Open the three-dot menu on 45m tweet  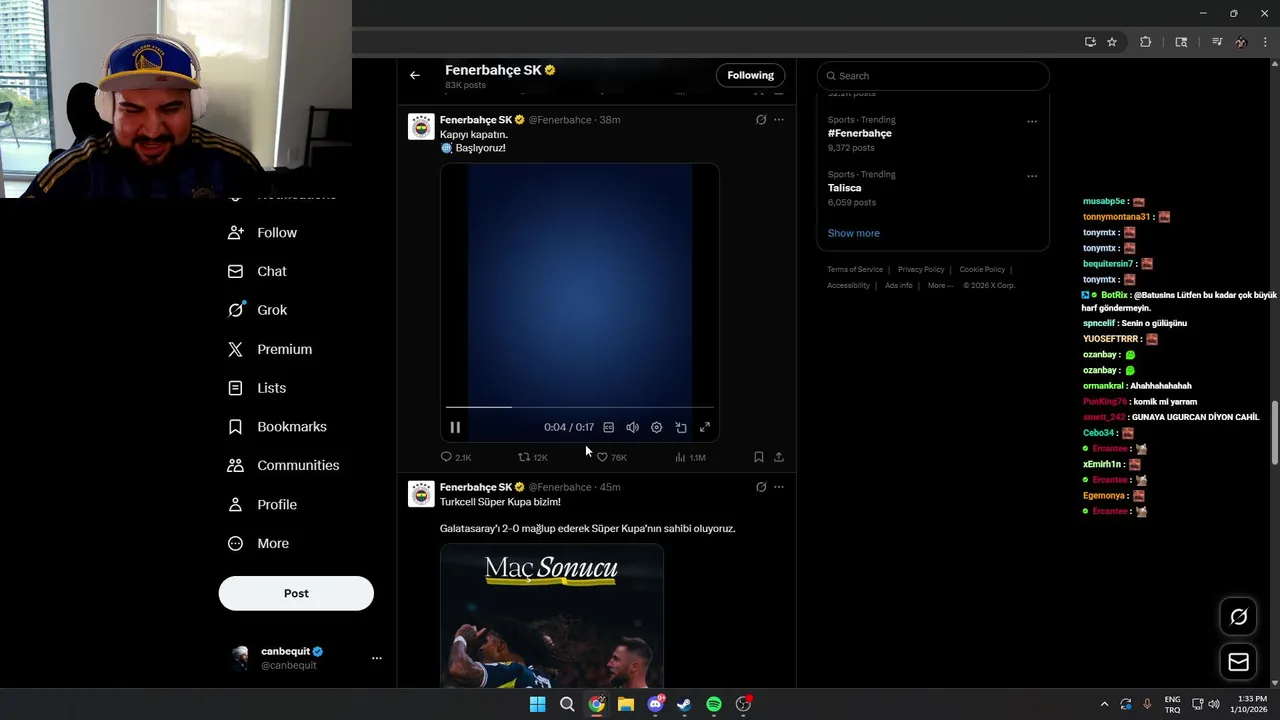[x=779, y=487]
